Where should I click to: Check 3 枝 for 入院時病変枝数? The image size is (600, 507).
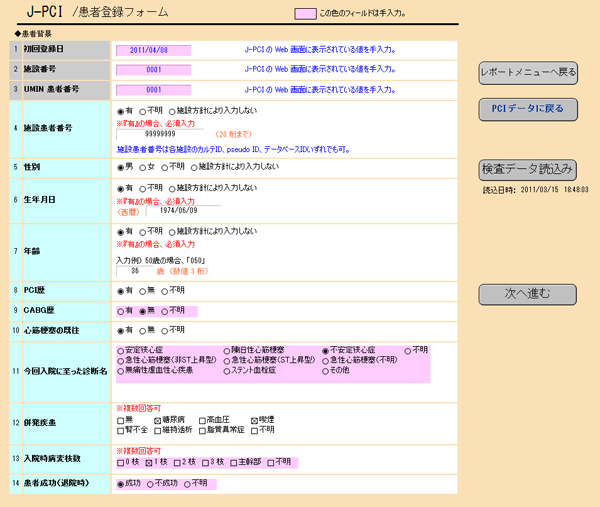pyautogui.click(x=205, y=463)
